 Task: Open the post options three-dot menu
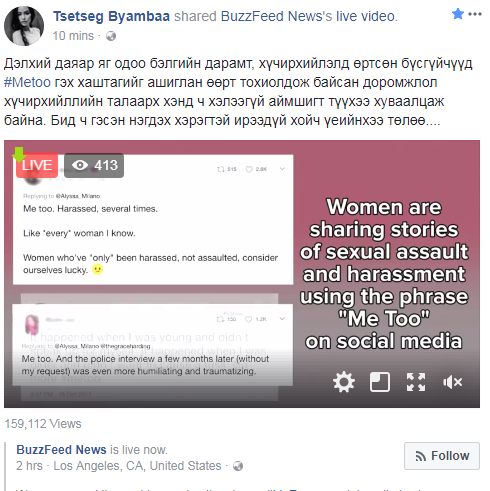475,14
